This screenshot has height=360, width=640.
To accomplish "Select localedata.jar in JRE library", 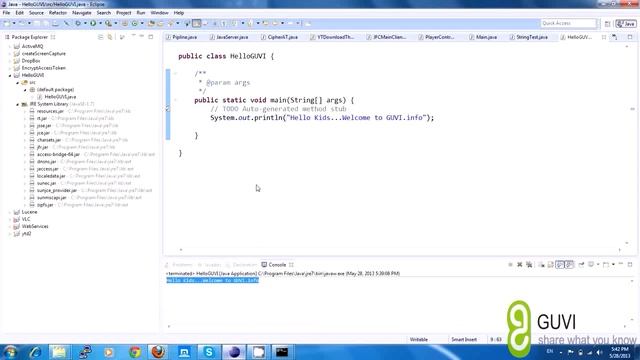I will (51, 176).
